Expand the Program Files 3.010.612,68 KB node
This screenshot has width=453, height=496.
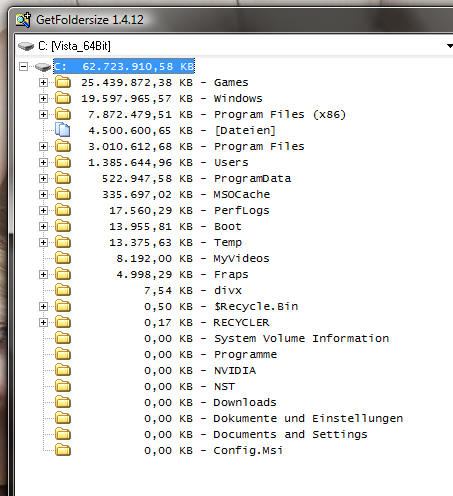point(43,146)
